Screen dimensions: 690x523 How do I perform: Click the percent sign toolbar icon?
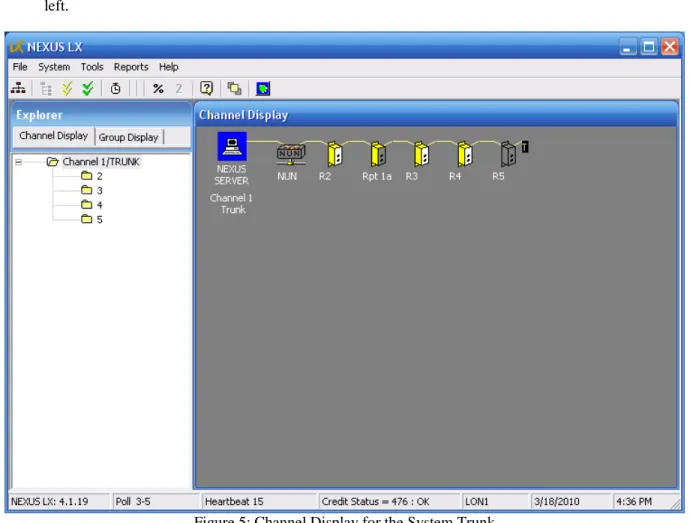158,88
